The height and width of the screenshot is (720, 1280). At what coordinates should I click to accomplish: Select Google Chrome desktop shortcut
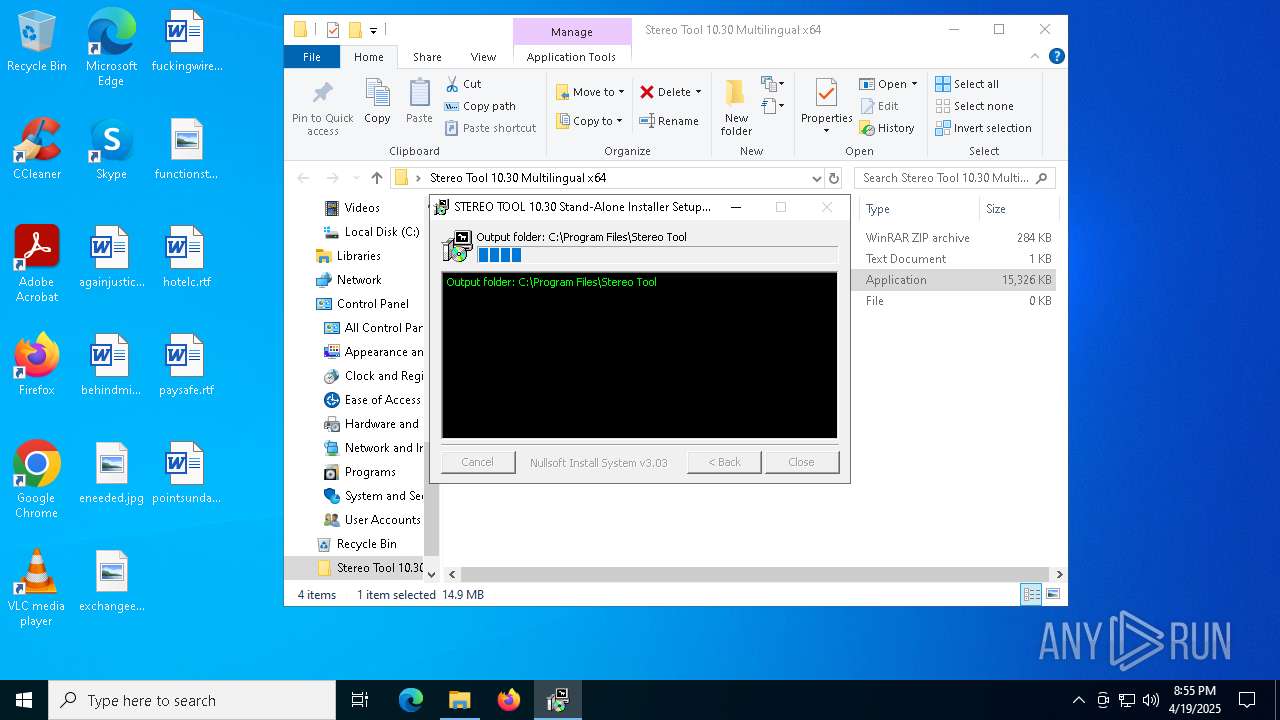click(37, 480)
